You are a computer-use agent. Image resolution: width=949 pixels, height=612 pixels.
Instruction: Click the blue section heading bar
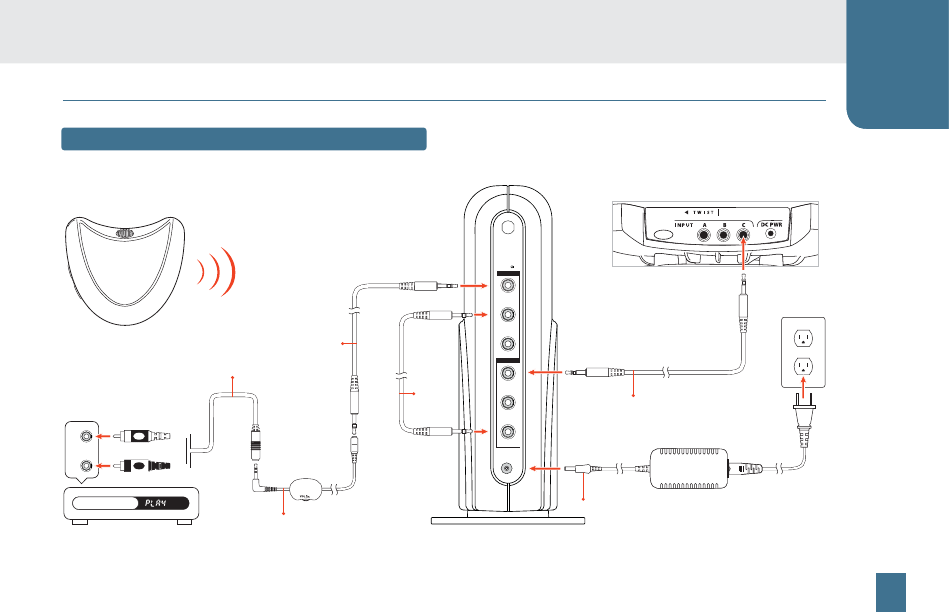pos(244,139)
